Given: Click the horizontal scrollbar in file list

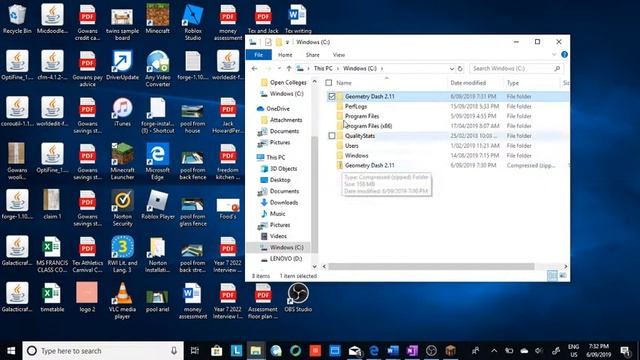Looking at the screenshot, I should [x=431, y=267].
